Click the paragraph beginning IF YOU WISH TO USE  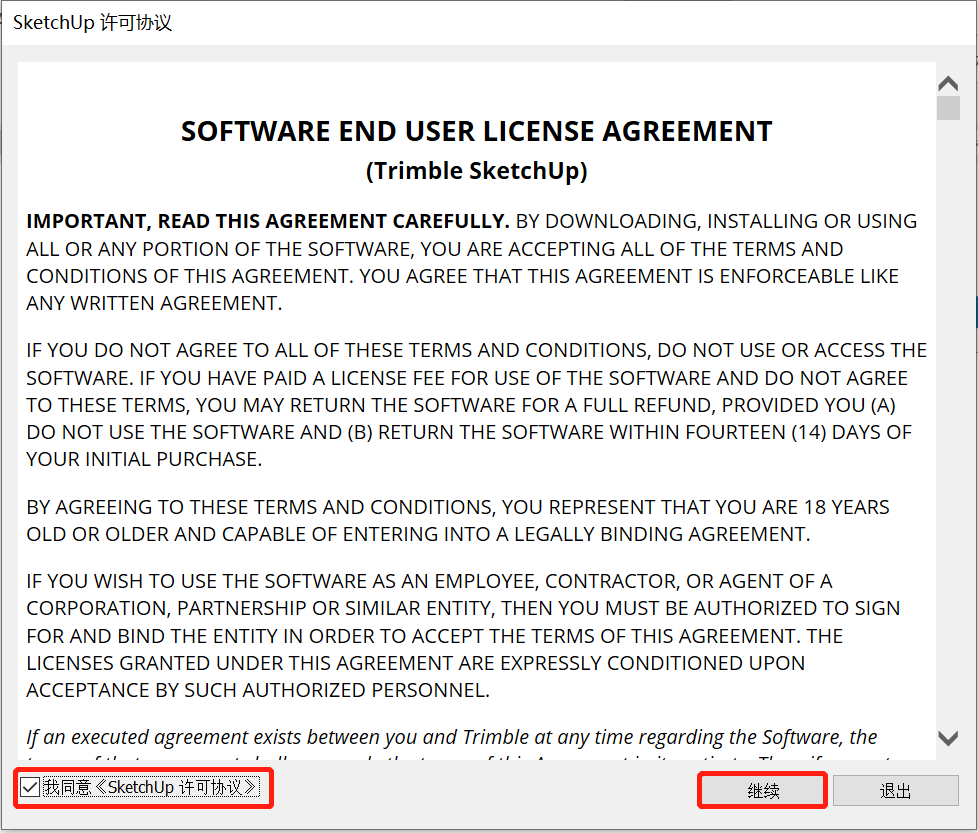point(463,635)
